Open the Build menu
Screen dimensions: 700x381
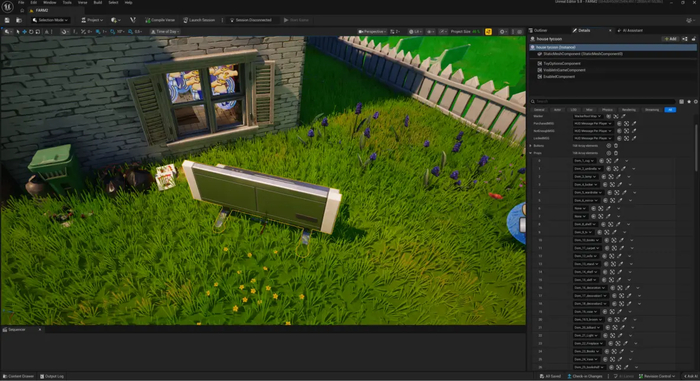coord(98,3)
